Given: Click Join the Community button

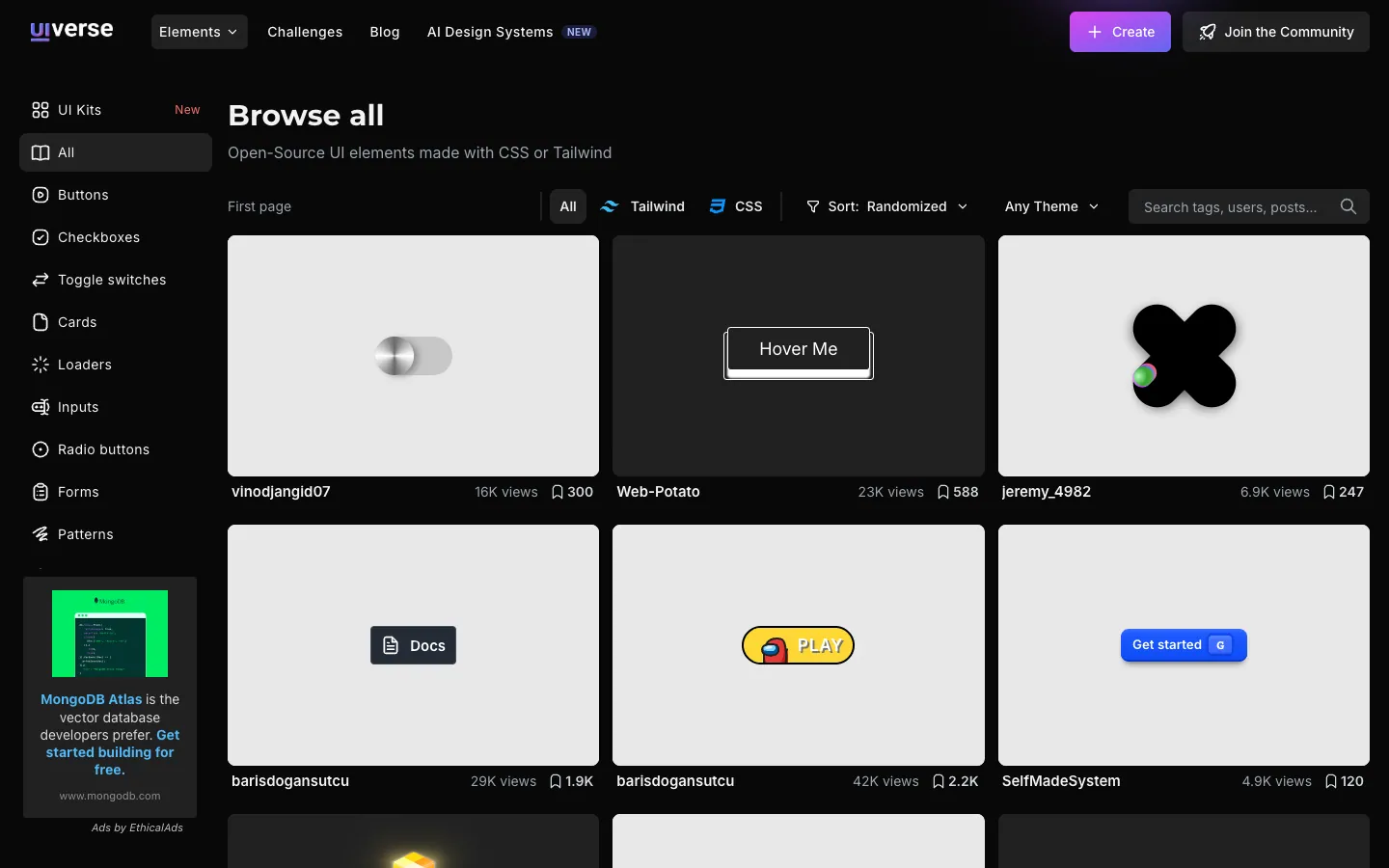Looking at the screenshot, I should coord(1276,32).
